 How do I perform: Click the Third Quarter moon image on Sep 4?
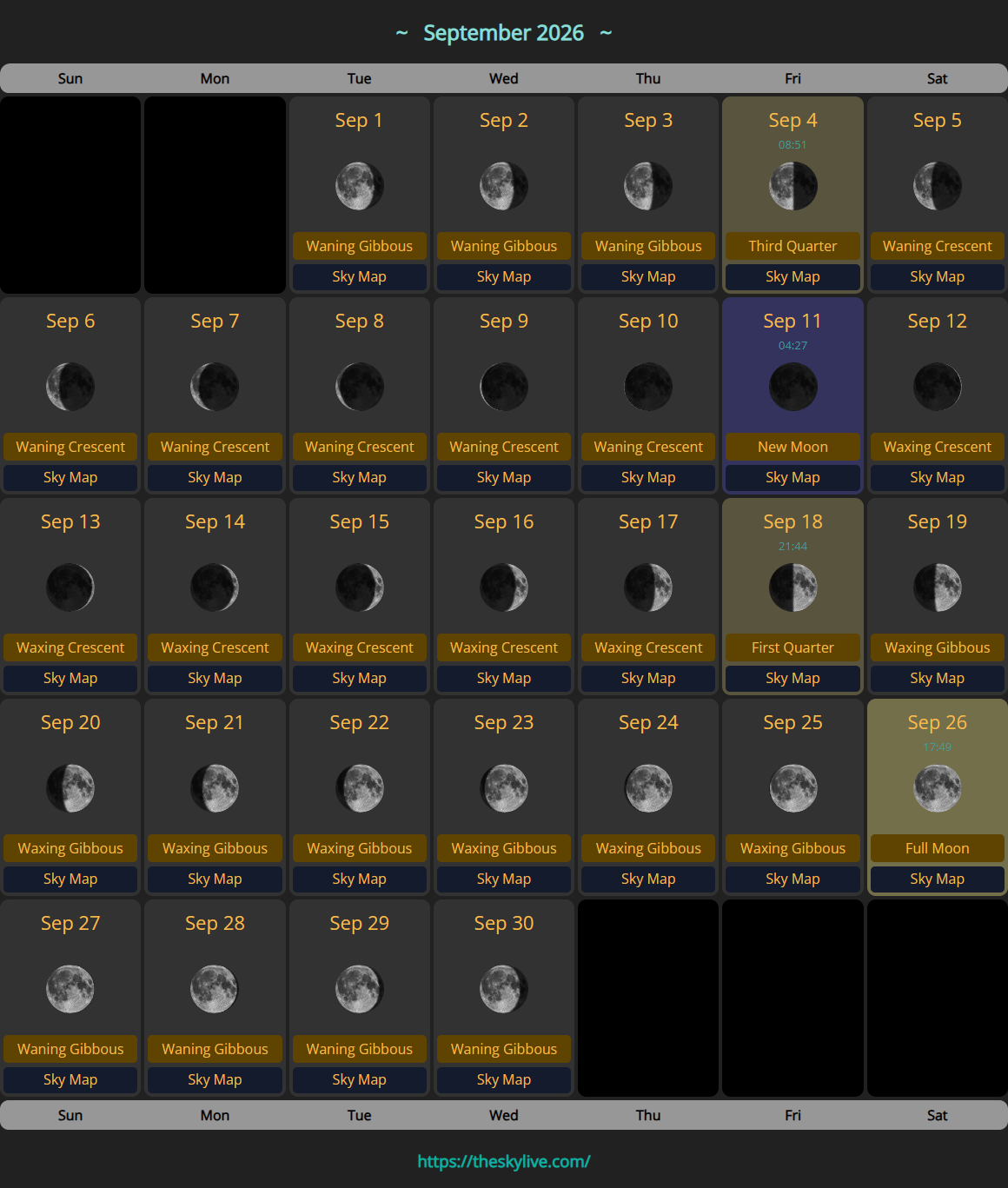(x=792, y=186)
